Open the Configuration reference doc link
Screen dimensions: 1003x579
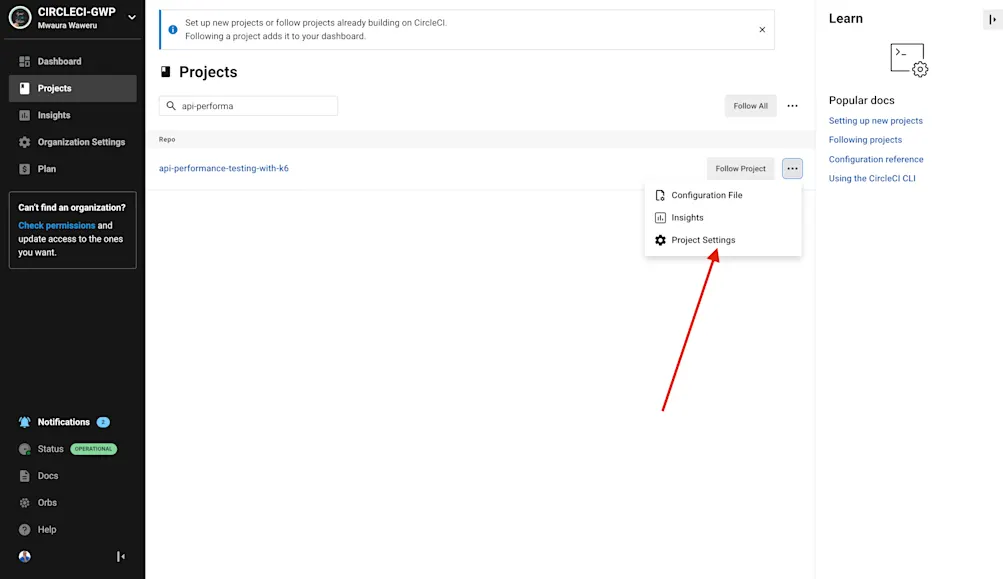[876, 159]
